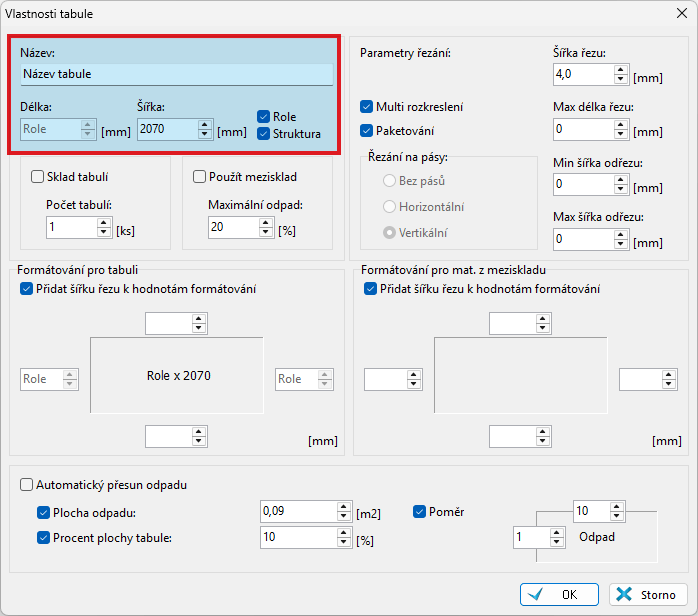Disable Multi rozkreslení checkbox
698x616 pixels.
(x=367, y=107)
